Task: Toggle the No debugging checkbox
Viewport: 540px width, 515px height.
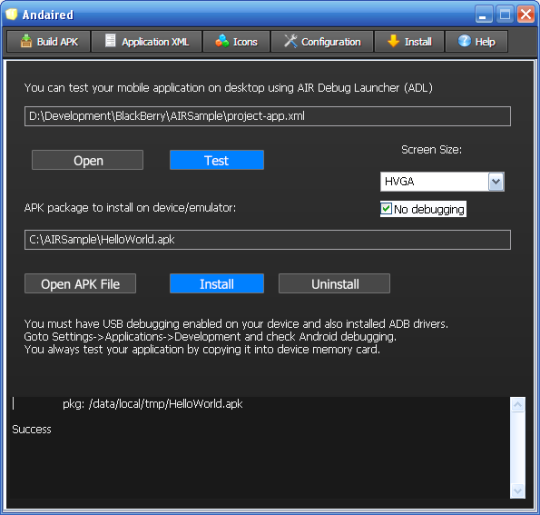Action: pos(386,209)
